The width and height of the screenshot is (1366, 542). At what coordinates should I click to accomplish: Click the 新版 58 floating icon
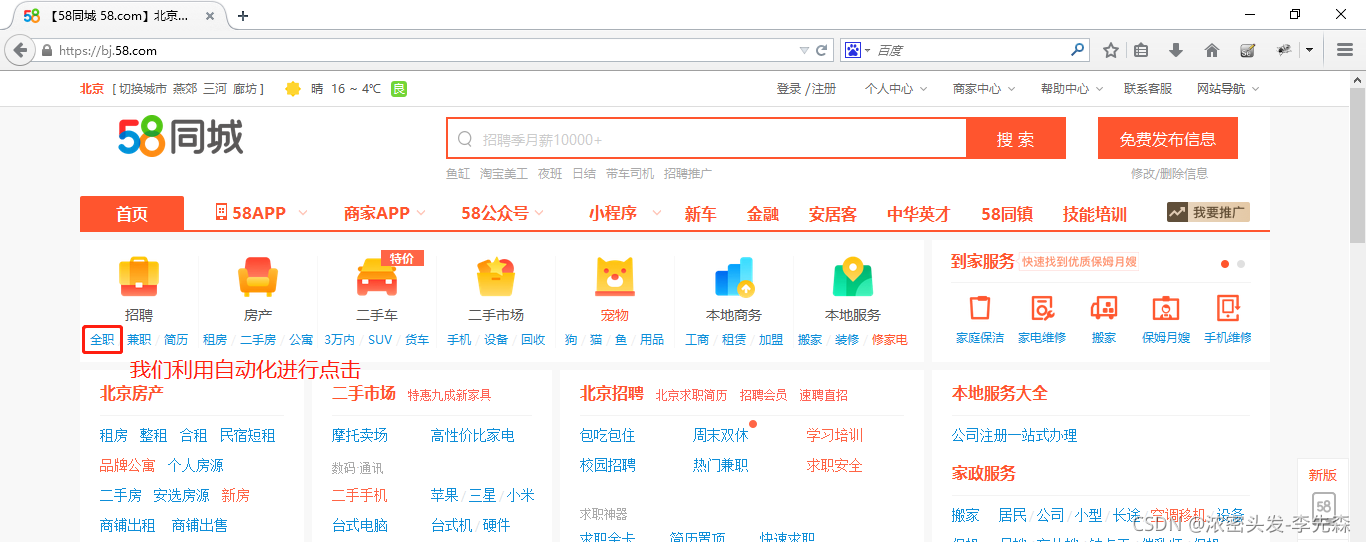[1323, 505]
